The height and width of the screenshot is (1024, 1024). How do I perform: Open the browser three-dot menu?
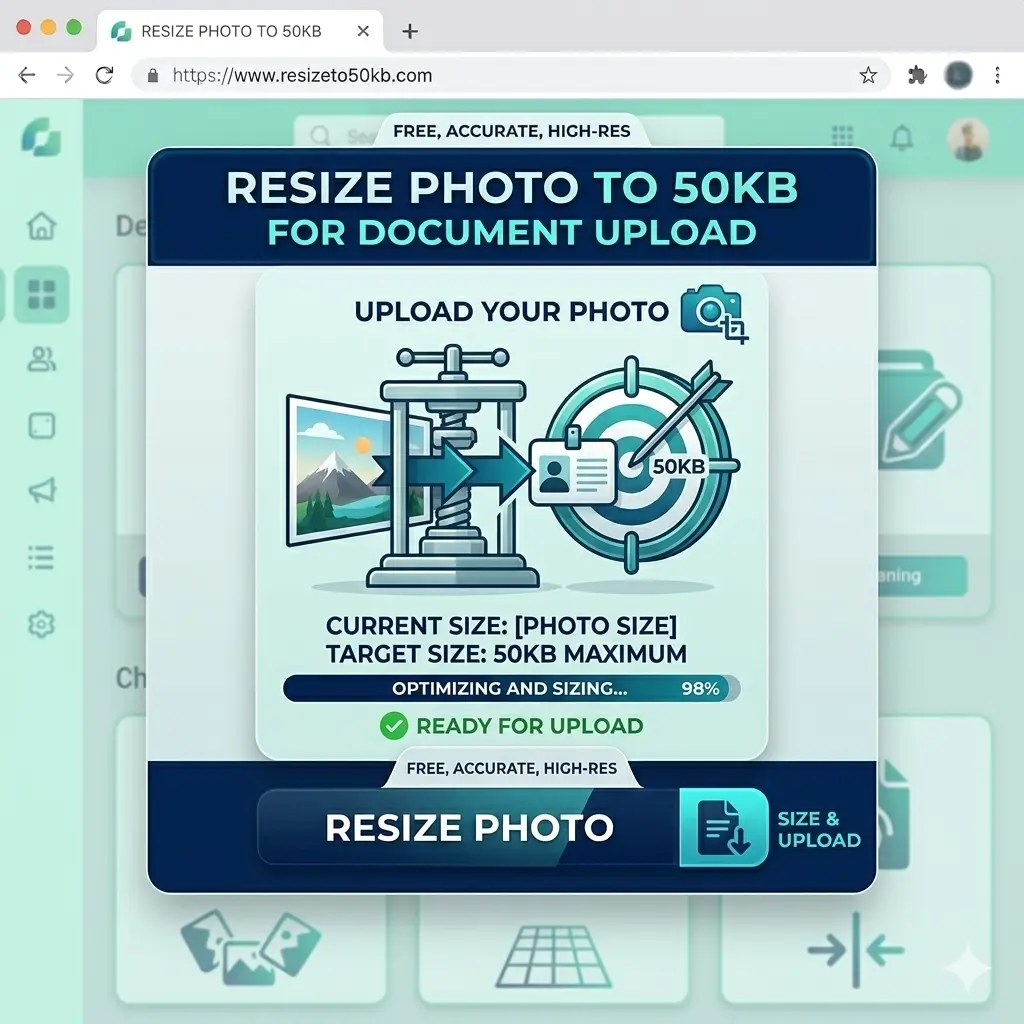pos(997,75)
